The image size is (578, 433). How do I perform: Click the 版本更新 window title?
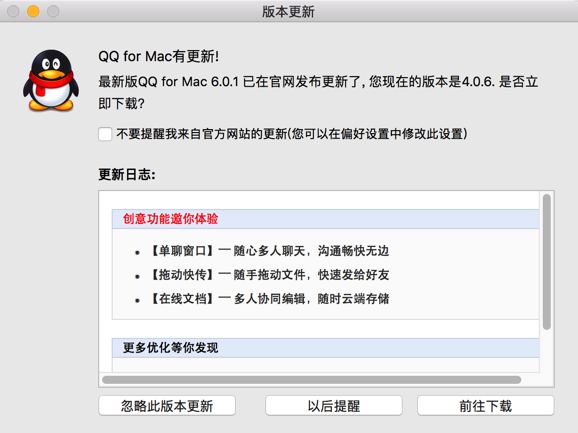point(288,11)
